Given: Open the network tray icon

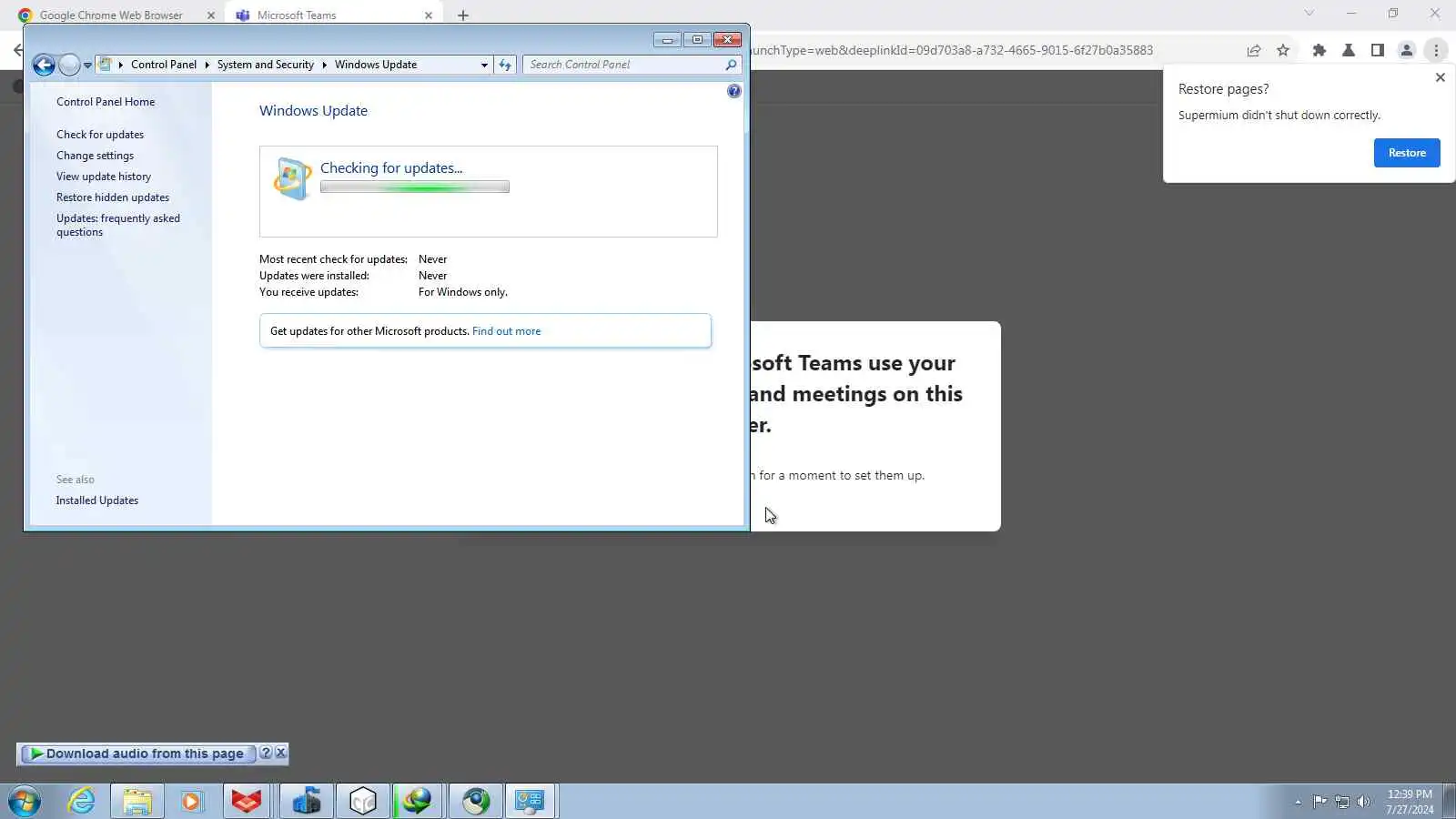Looking at the screenshot, I should (1341, 802).
